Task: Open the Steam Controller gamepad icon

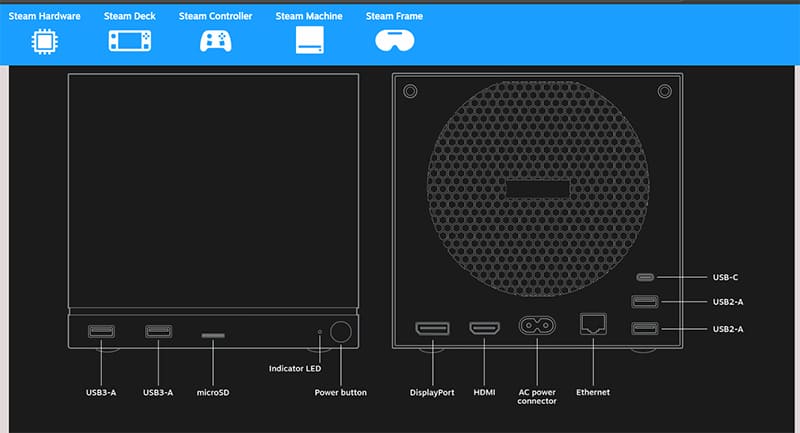Action: pos(215,41)
